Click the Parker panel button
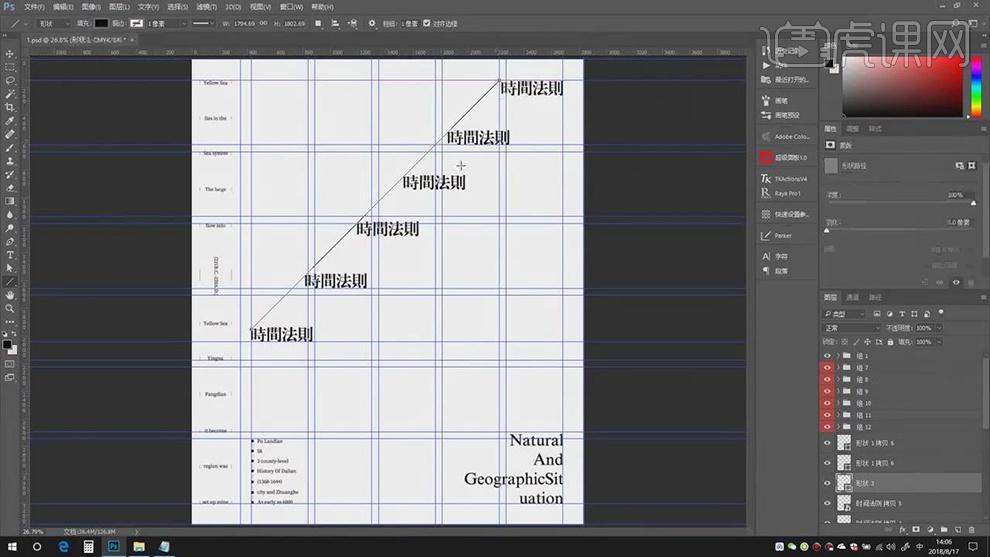Image resolution: width=990 pixels, height=557 pixels. coord(782,236)
